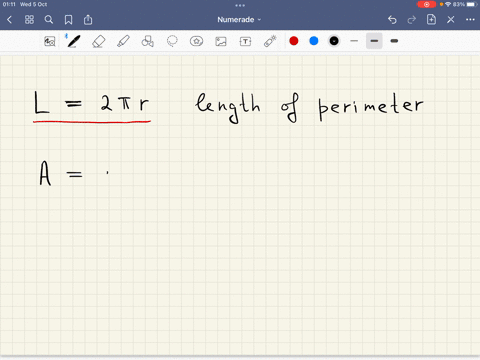Screen dimensions: 480x360
Task: Close the editing toolbar with X
Action: [451, 20]
